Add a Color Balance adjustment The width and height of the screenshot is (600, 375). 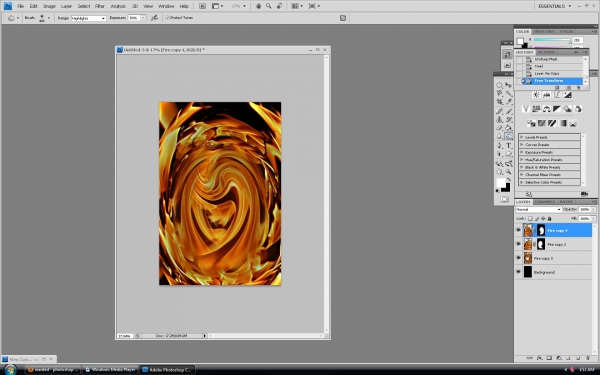[547, 109]
